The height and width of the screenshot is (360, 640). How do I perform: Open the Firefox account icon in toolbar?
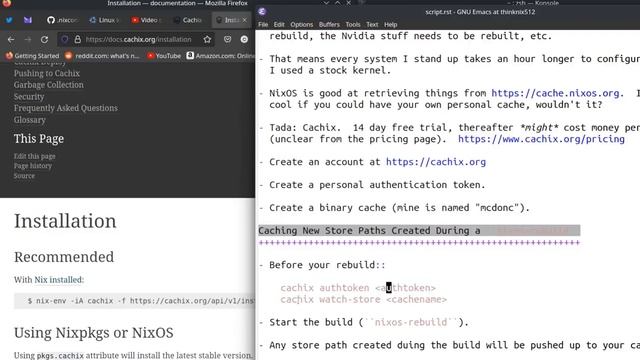coord(244,40)
